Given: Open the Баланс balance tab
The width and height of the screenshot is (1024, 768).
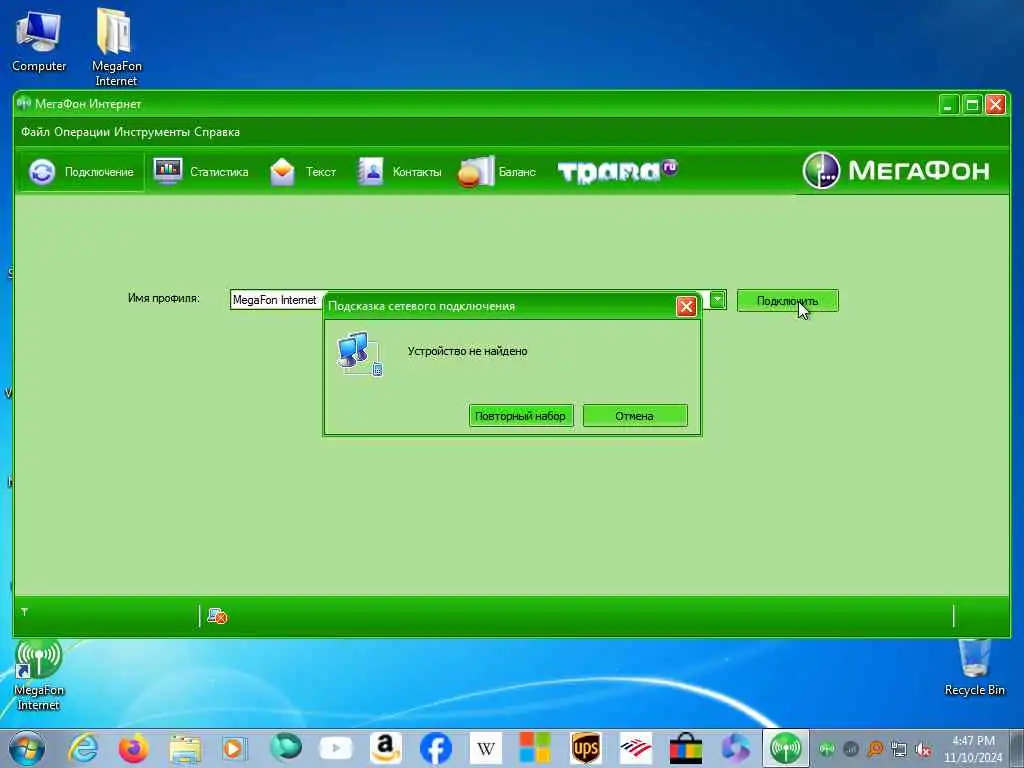Looking at the screenshot, I should point(497,172).
